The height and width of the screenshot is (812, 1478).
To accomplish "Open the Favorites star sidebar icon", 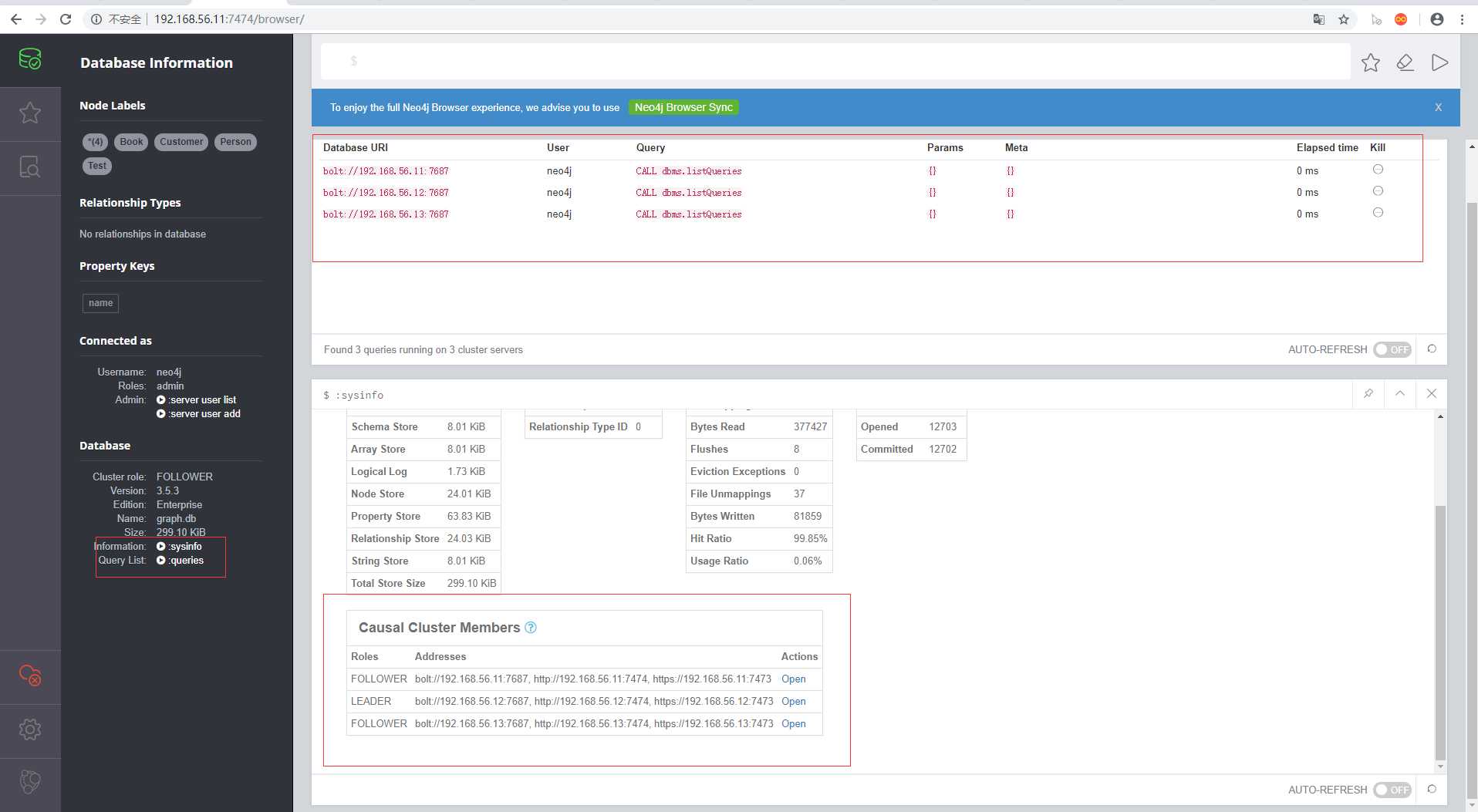I will click(x=30, y=113).
